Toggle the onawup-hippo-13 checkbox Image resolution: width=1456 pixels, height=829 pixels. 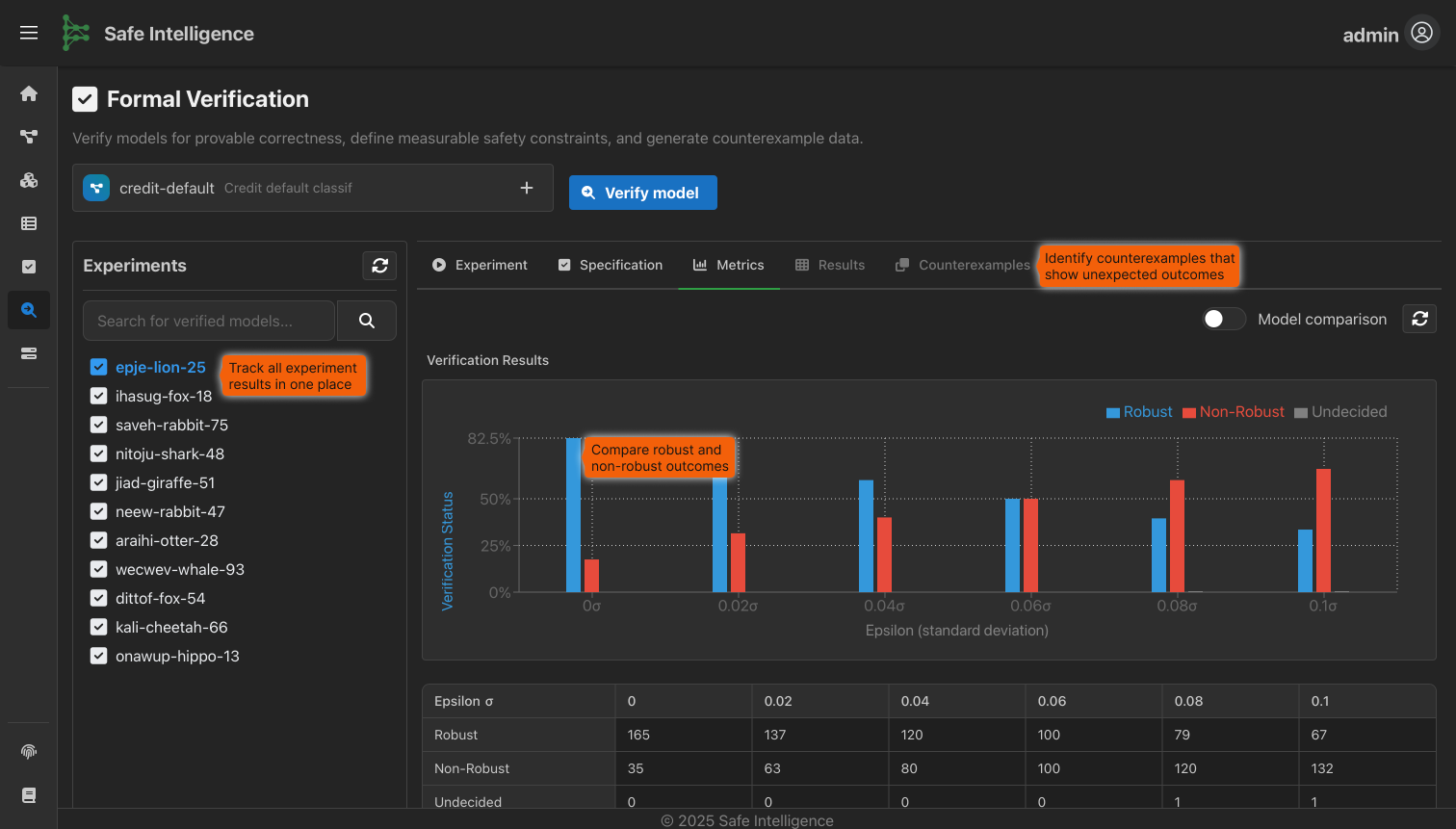click(x=98, y=656)
